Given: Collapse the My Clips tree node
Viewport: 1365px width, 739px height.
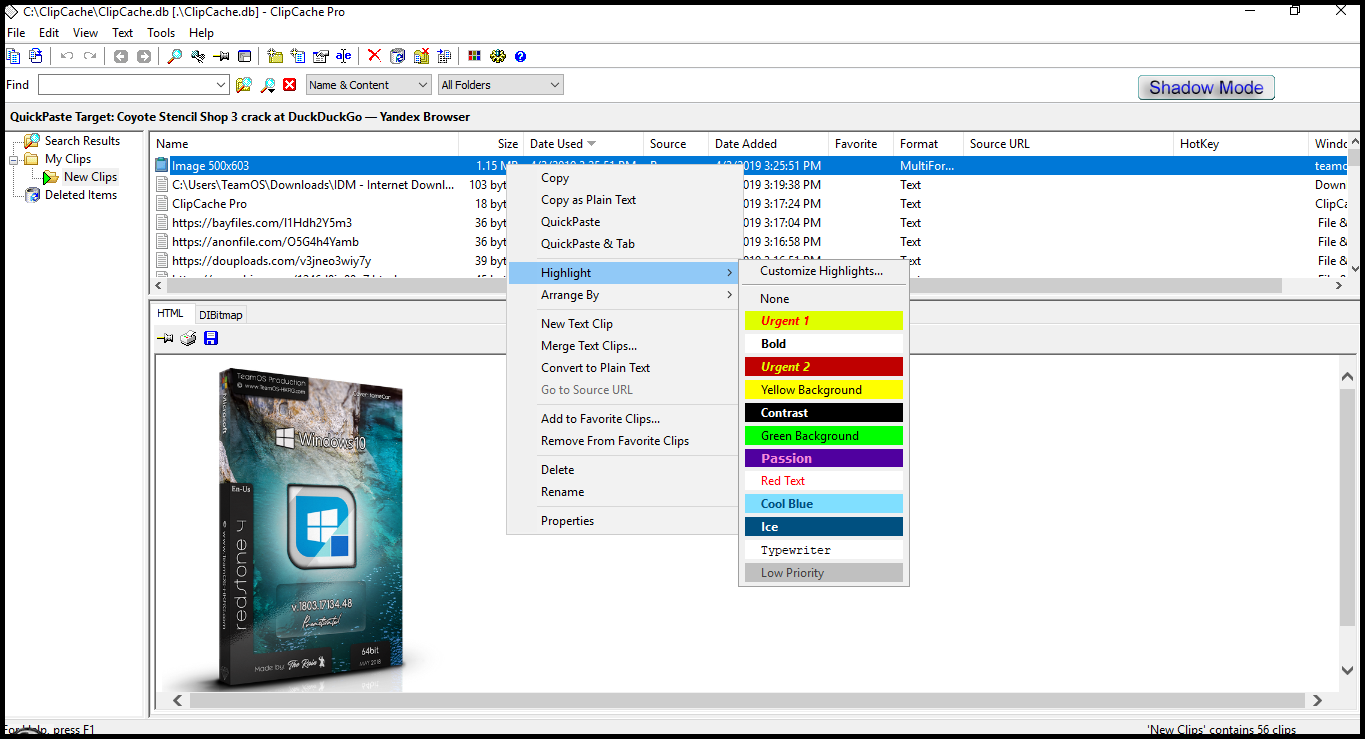Looking at the screenshot, I should tap(14, 159).
